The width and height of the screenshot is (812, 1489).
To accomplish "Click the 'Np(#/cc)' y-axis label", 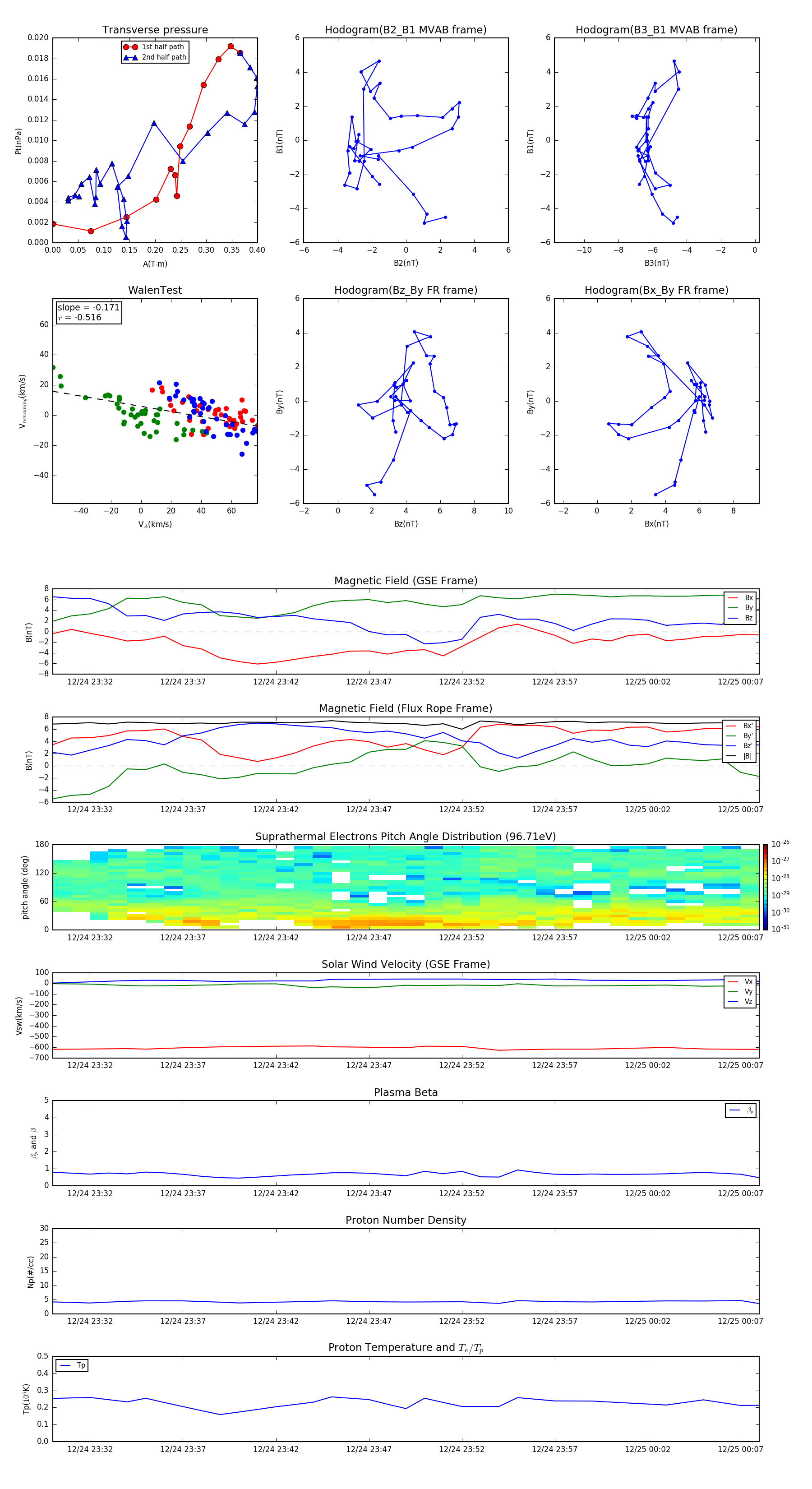I will coord(31,1271).
